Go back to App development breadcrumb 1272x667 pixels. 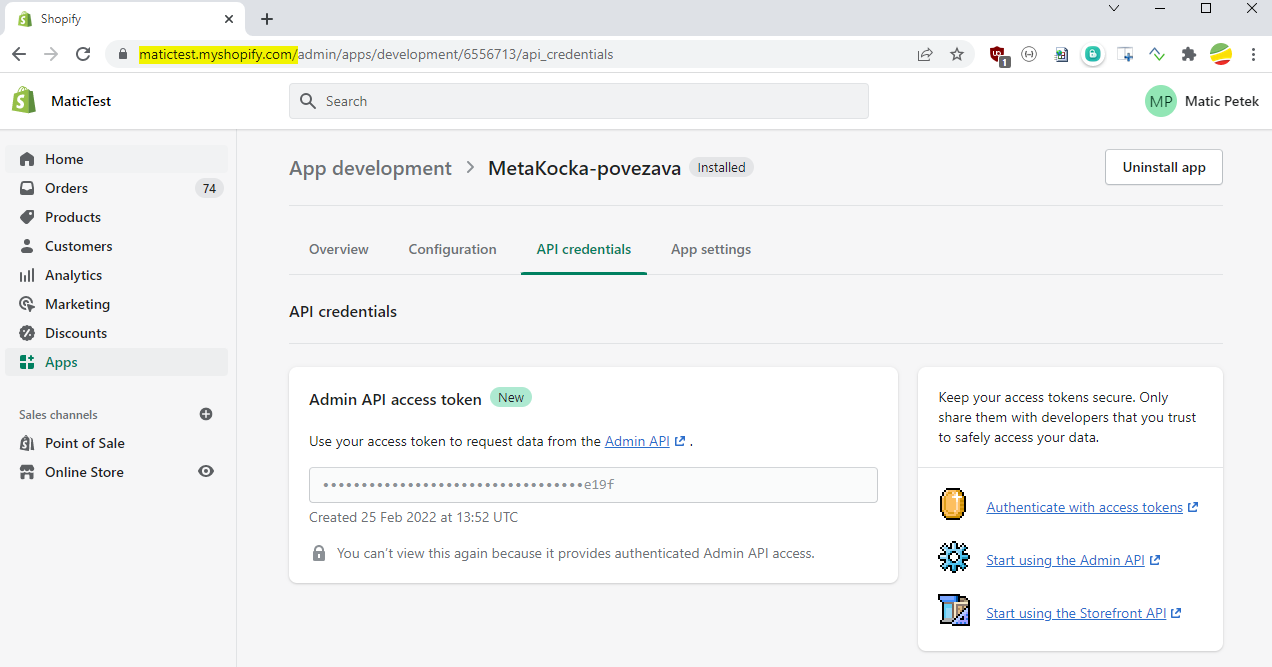click(370, 168)
